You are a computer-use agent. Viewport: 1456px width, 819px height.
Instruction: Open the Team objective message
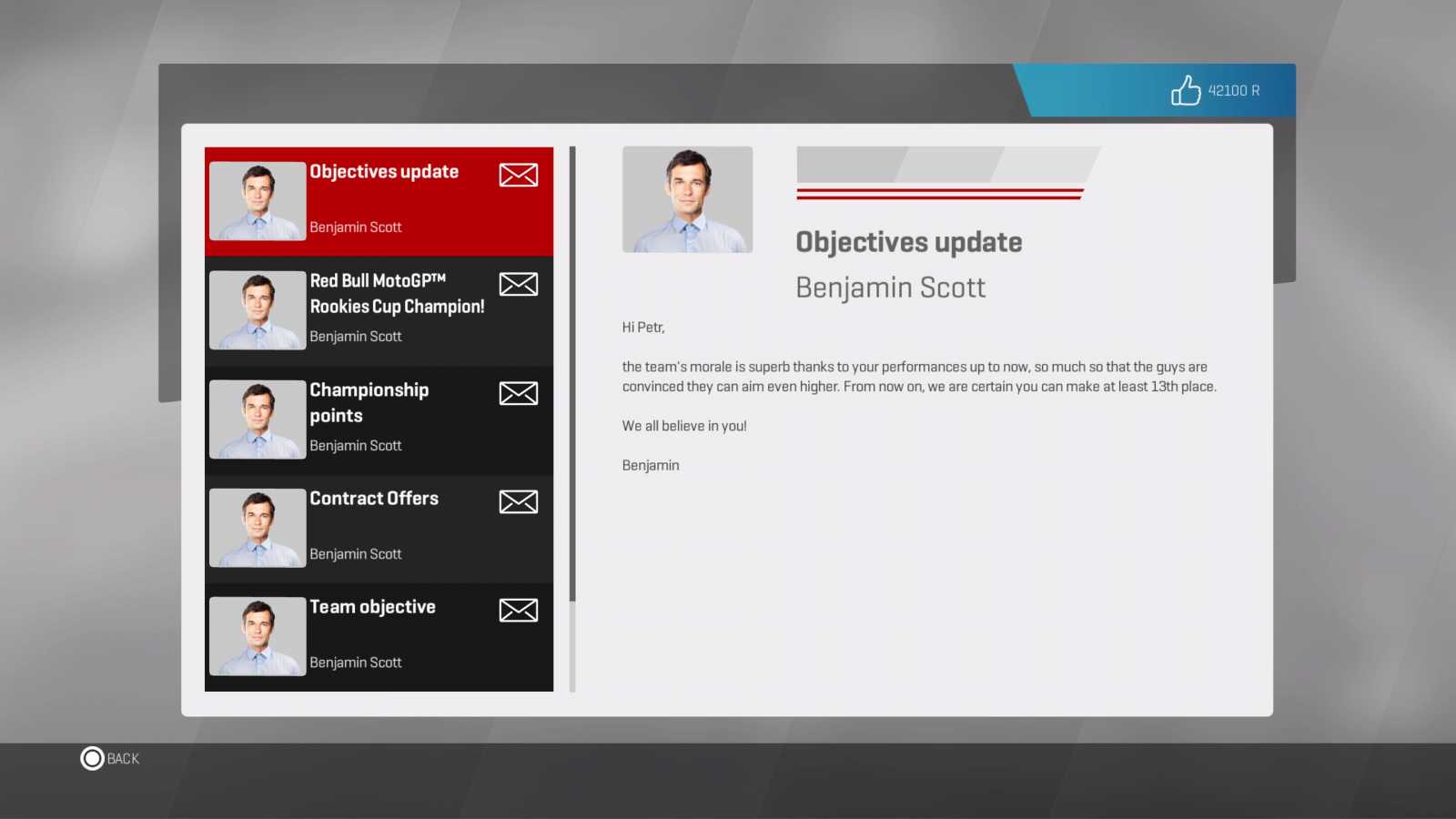(x=372, y=607)
